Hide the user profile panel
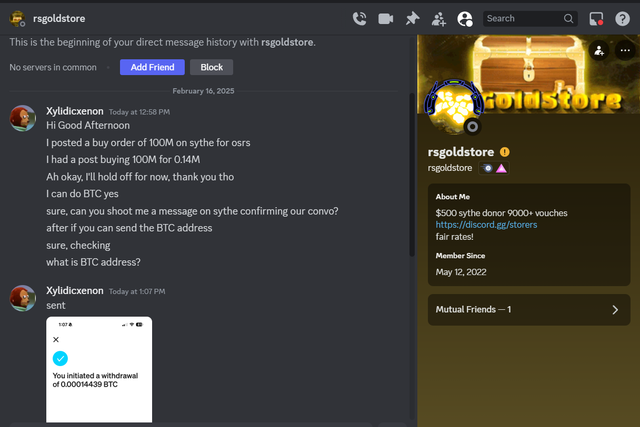This screenshot has height=427, width=640. click(465, 19)
